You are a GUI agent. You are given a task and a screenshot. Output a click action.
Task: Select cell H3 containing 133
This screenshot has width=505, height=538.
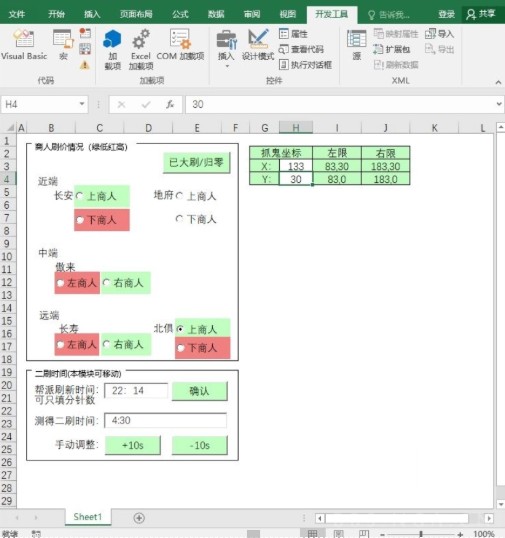(296, 166)
